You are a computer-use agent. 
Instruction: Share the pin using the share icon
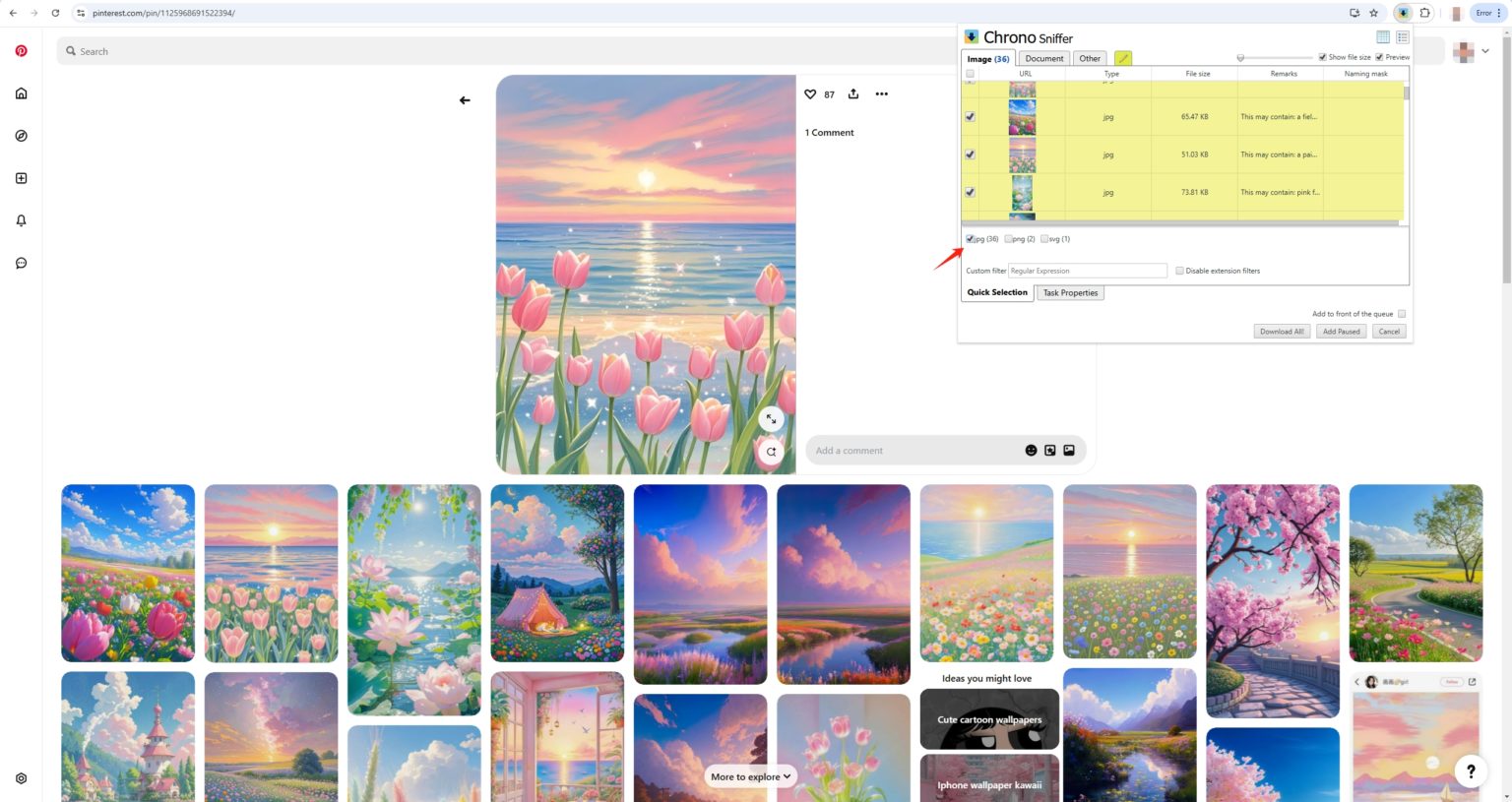coord(852,93)
